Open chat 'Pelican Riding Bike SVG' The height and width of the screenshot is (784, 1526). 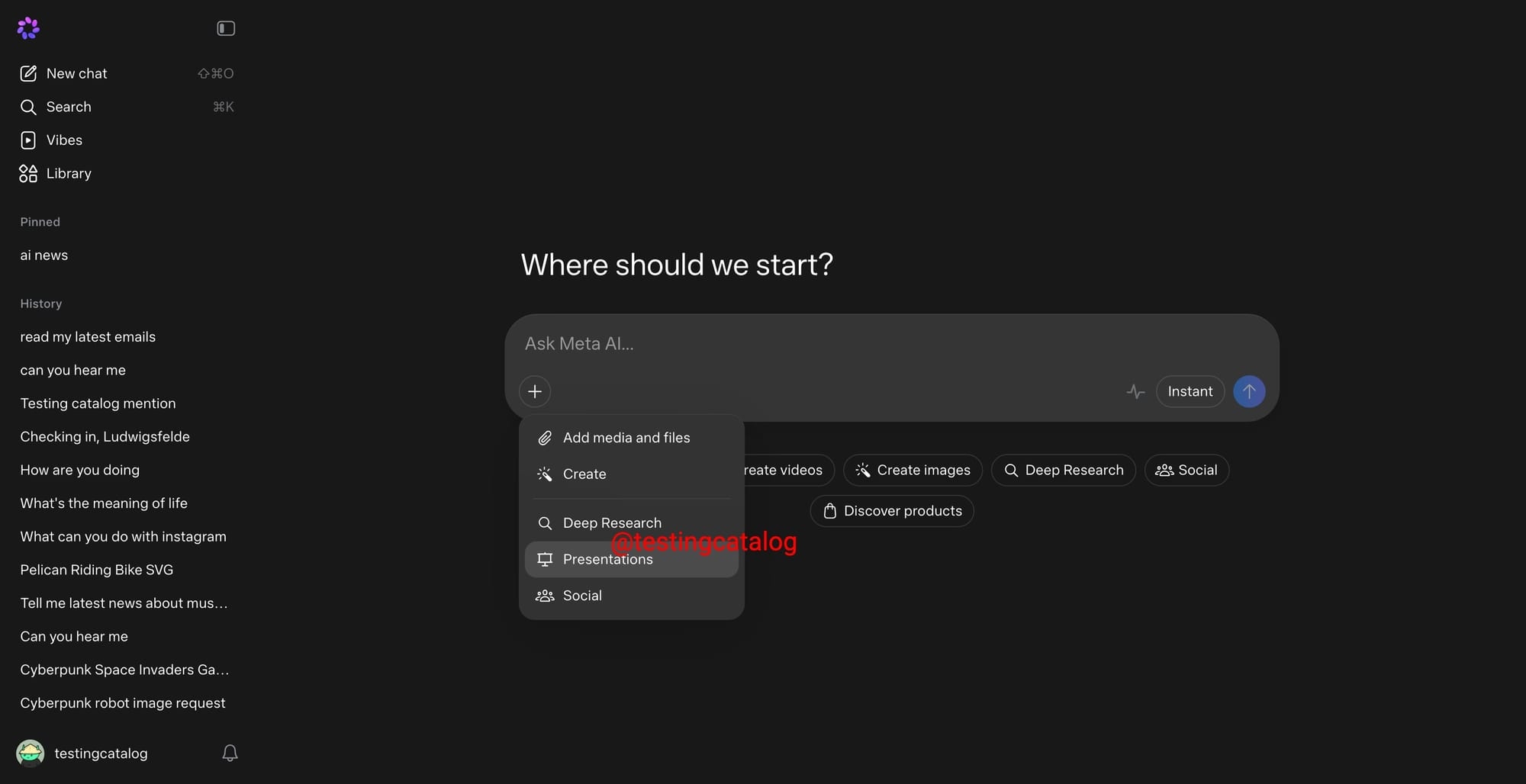[x=97, y=570]
